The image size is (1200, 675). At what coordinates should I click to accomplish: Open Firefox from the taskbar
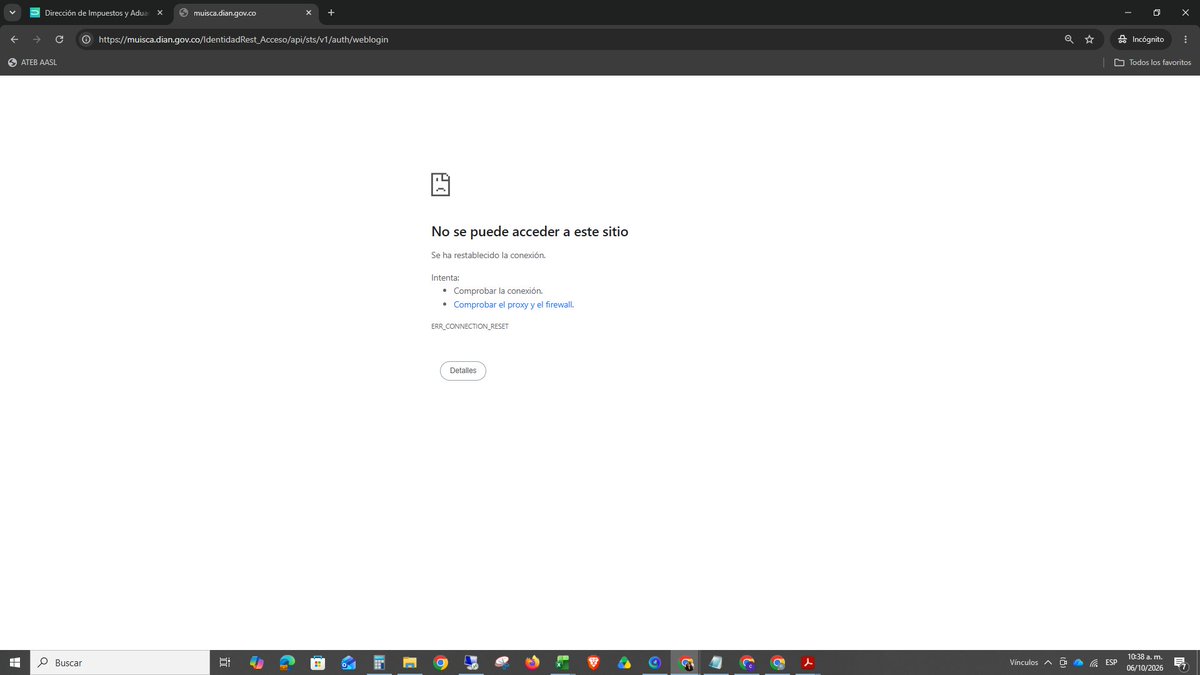click(x=532, y=662)
